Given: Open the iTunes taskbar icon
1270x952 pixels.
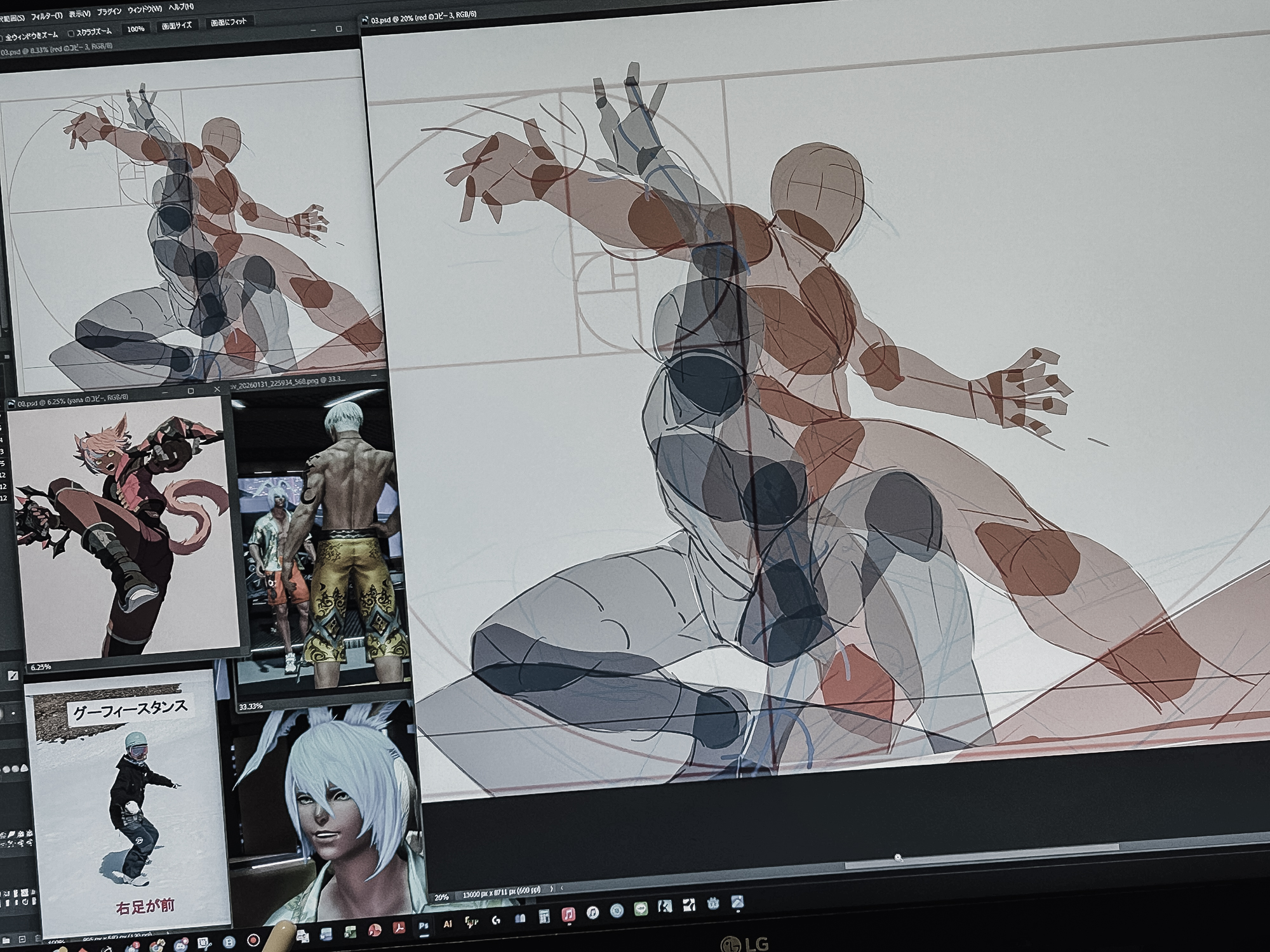Looking at the screenshot, I should pos(592,913).
